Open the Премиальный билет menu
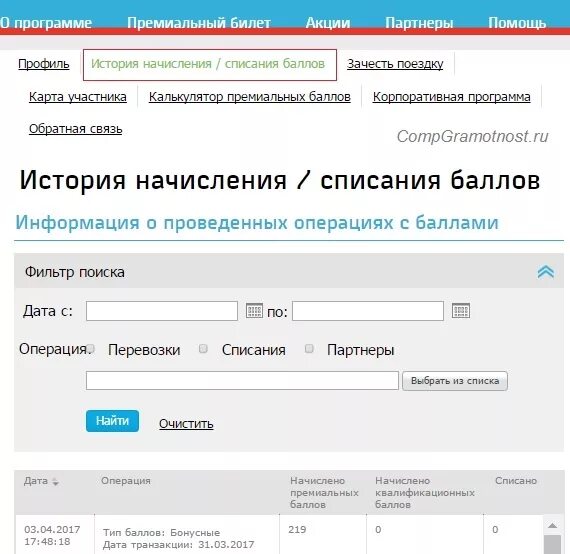Image resolution: width=570 pixels, height=554 pixels. [x=199, y=23]
